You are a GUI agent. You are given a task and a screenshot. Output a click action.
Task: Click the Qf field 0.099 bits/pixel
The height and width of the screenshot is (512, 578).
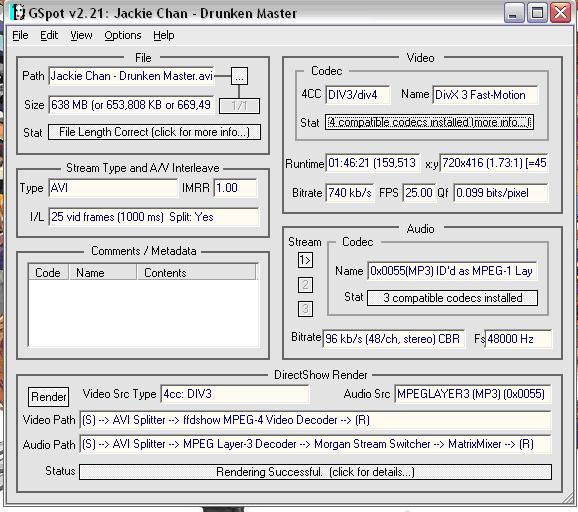click(x=501, y=193)
